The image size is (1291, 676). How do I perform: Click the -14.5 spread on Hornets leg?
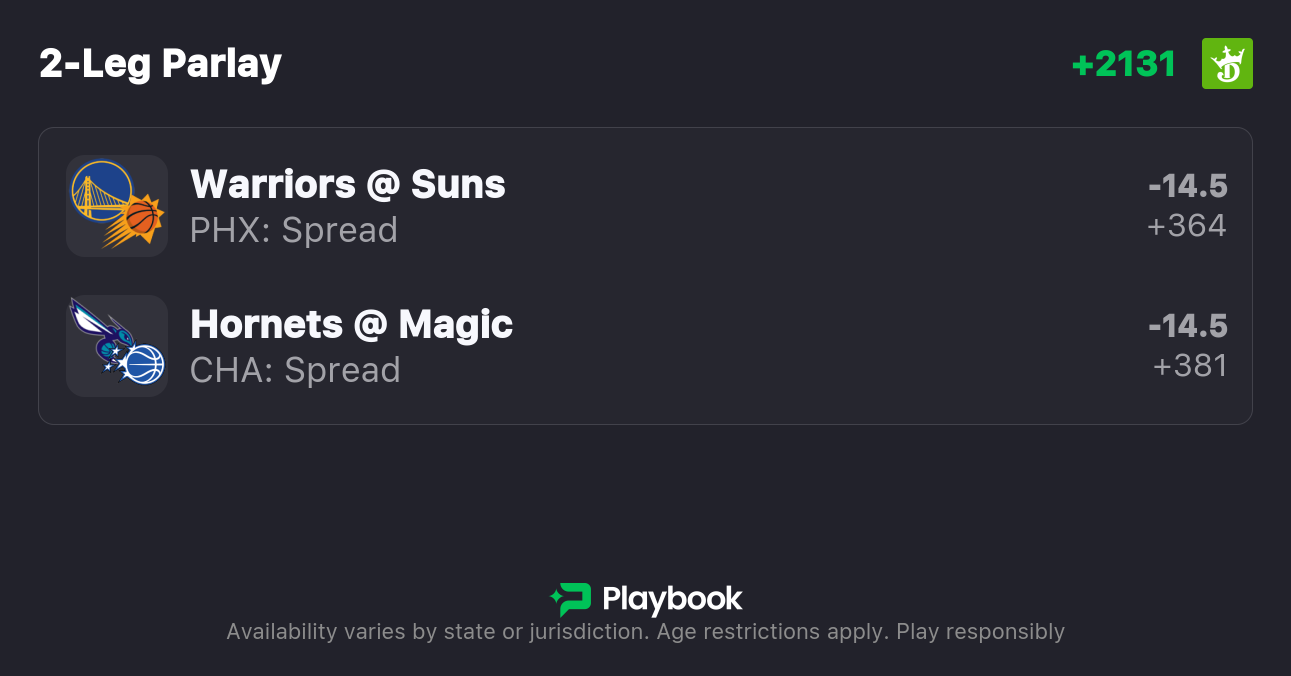(x=1187, y=326)
